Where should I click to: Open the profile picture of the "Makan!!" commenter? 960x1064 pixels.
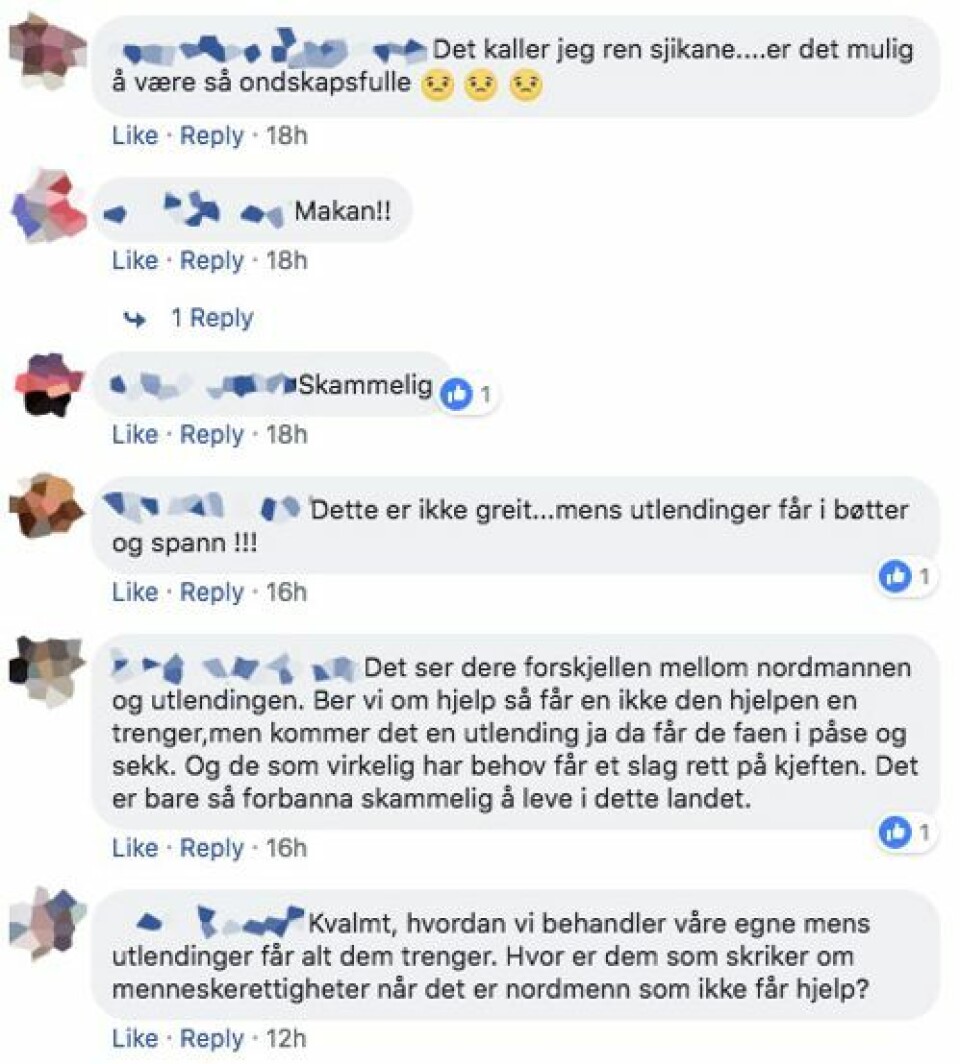click(49, 206)
